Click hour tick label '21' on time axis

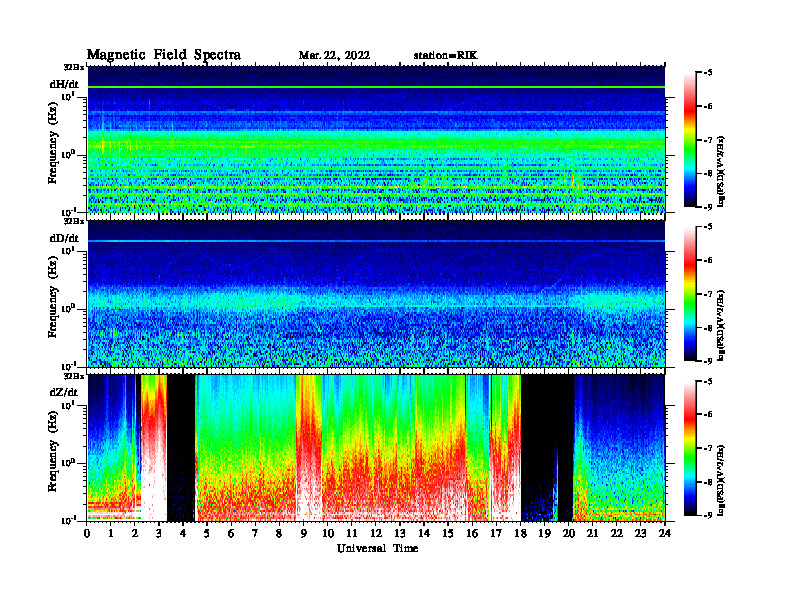click(592, 534)
